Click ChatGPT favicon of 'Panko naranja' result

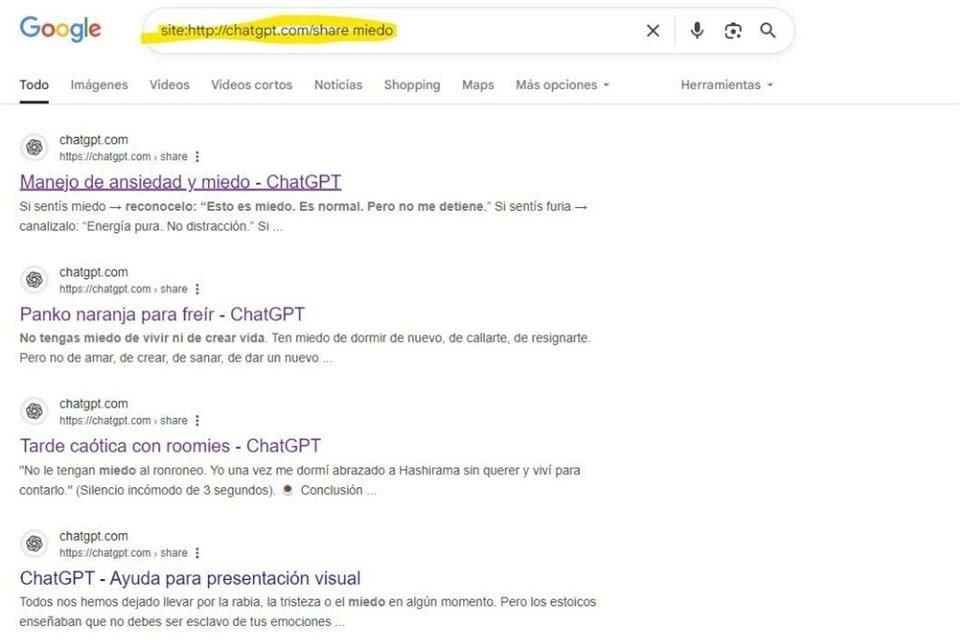[x=34, y=279]
